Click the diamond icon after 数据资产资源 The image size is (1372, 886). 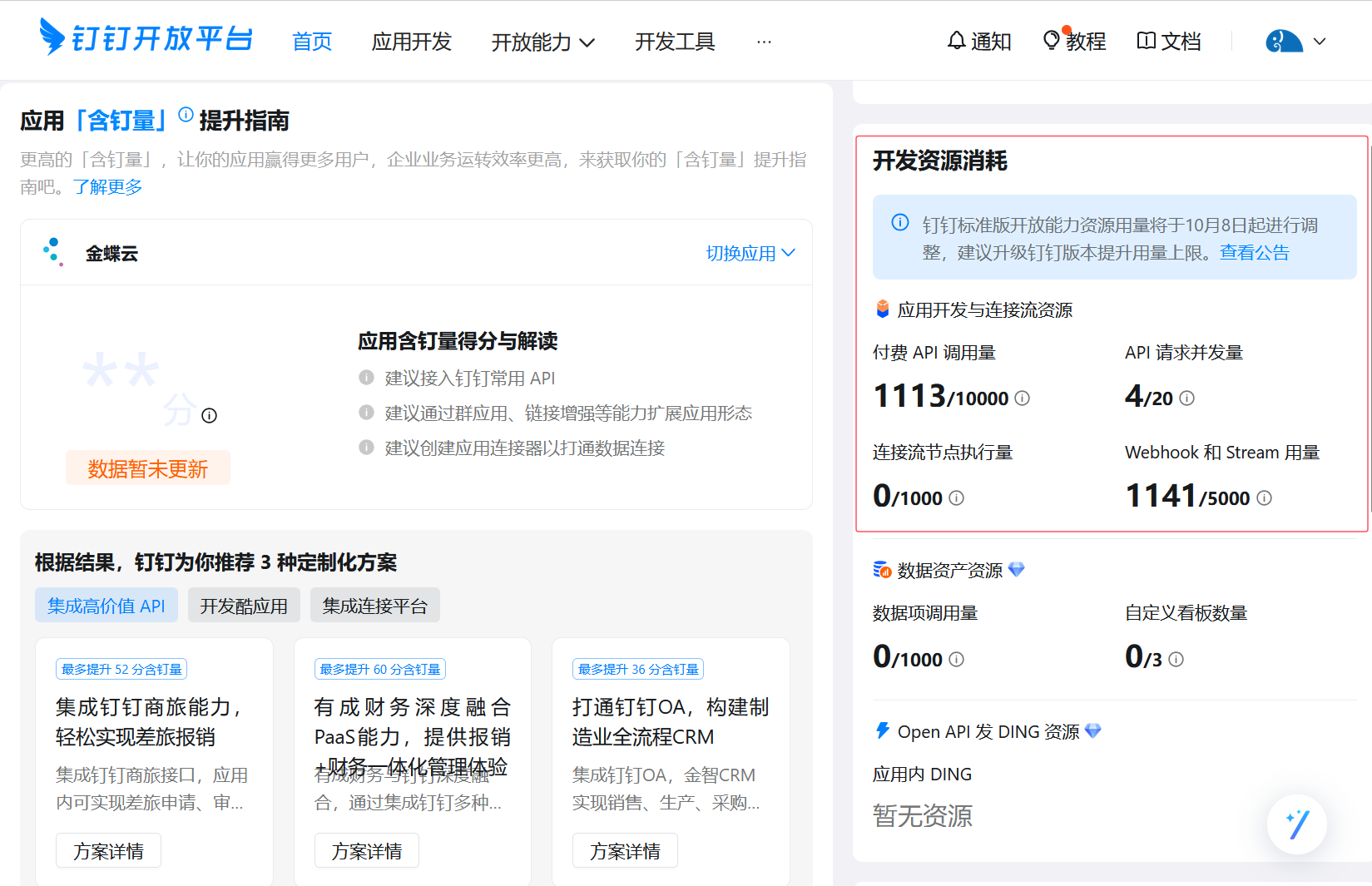[1017, 569]
